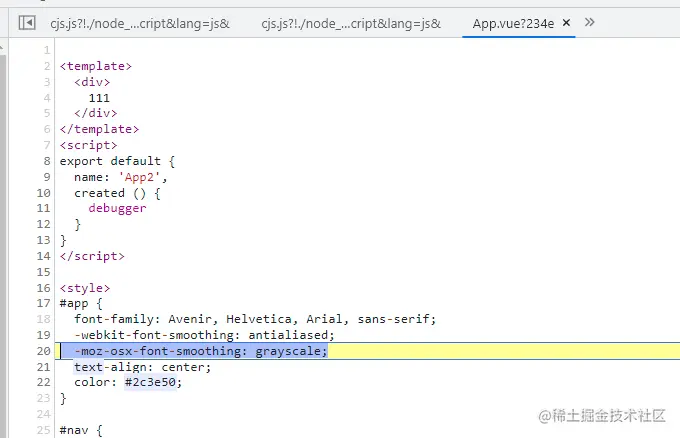The width and height of the screenshot is (680, 438).
Task: Close the App.vue?234e tab
Action: (x=566, y=23)
